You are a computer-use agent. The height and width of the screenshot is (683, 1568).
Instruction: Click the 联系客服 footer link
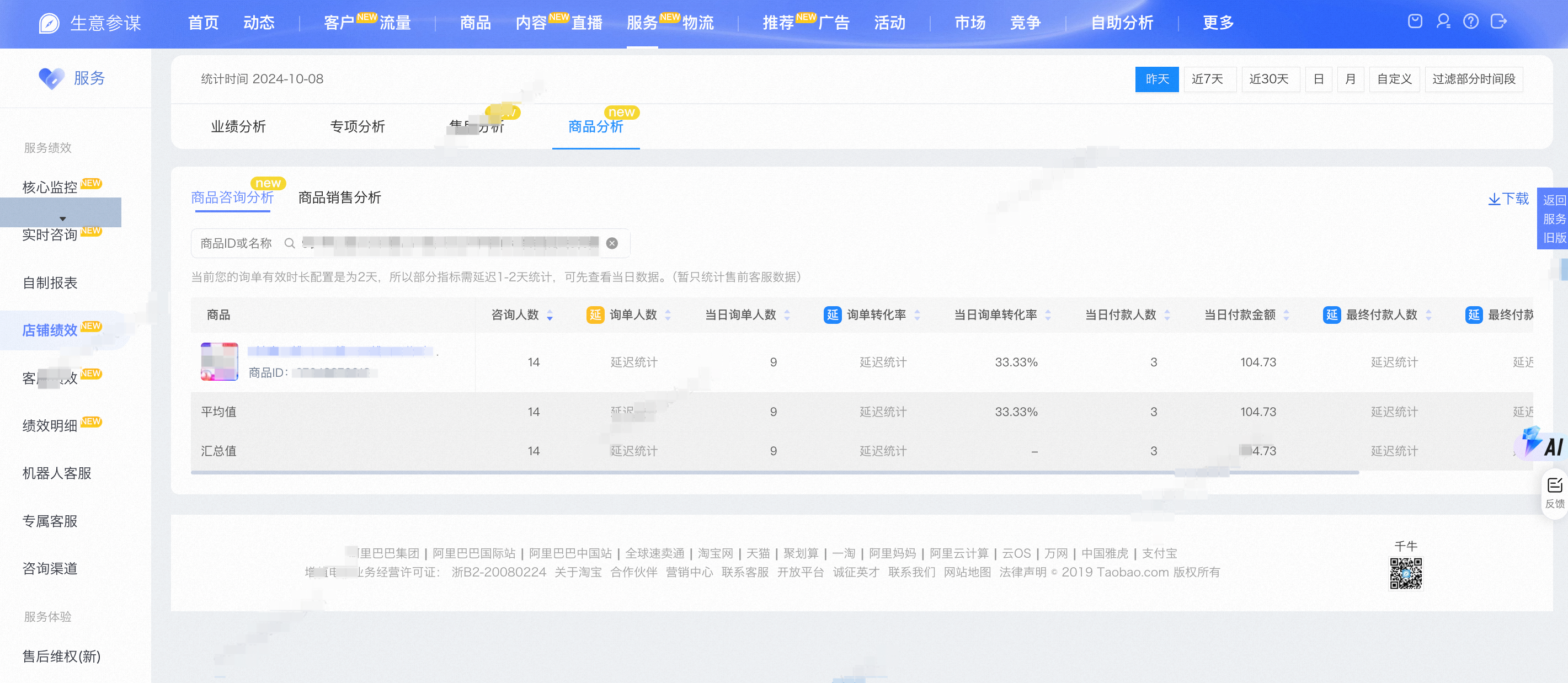click(745, 572)
